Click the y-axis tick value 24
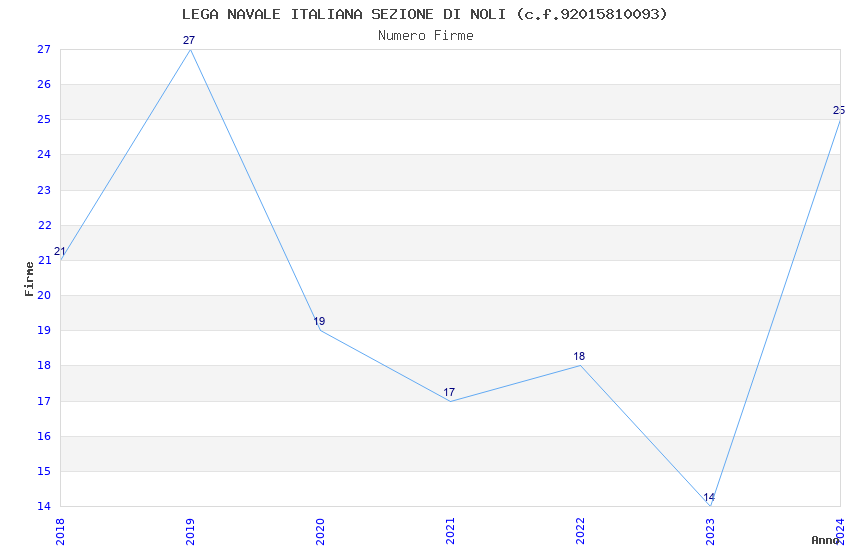Screen dimensions: 850x550 (44, 154)
